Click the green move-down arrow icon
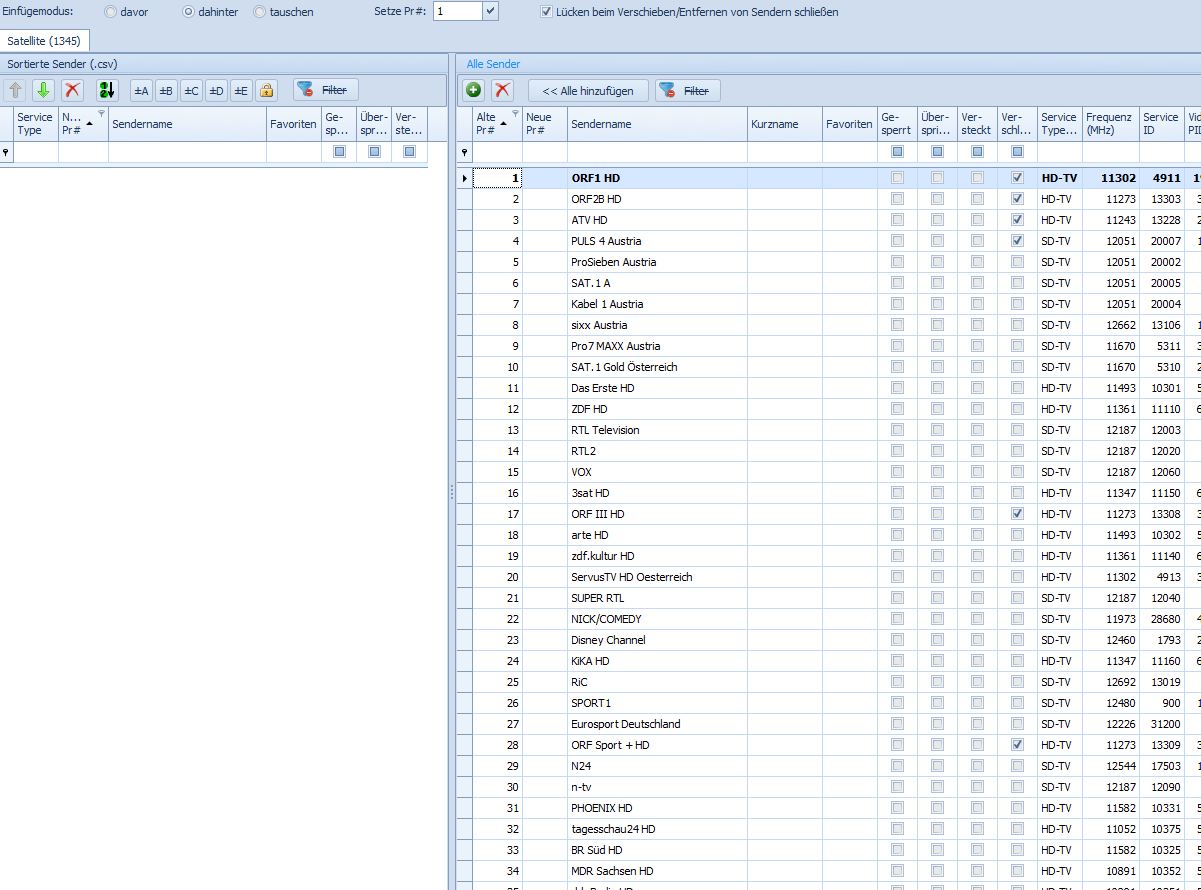The width and height of the screenshot is (1201, 890). tap(43, 90)
